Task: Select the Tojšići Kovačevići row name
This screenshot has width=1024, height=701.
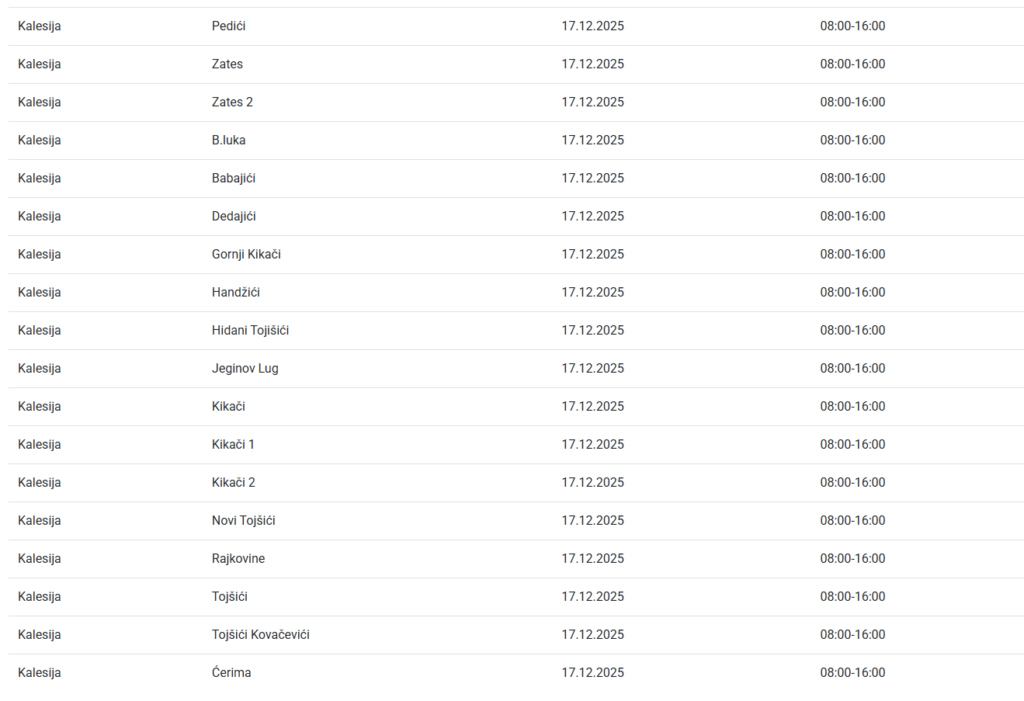Action: 260,634
